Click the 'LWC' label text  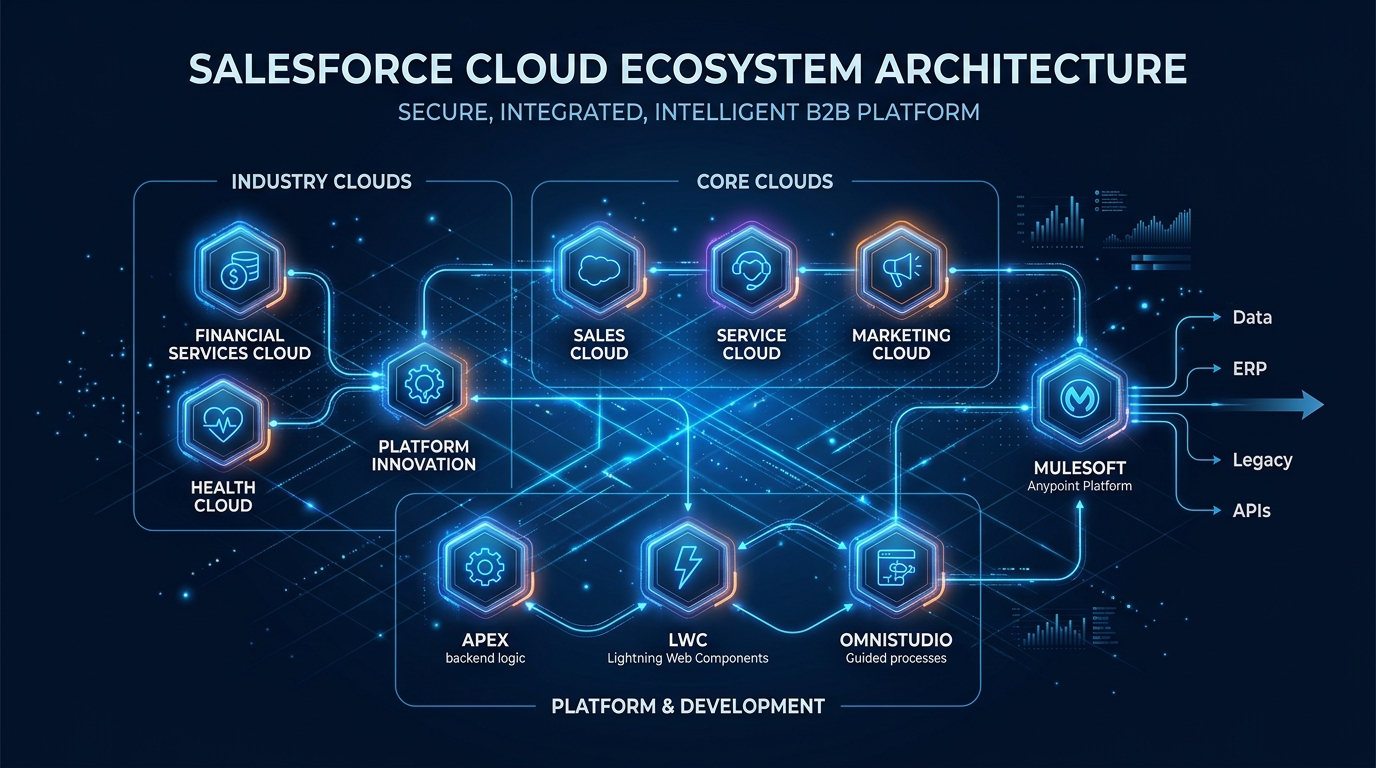click(x=688, y=639)
